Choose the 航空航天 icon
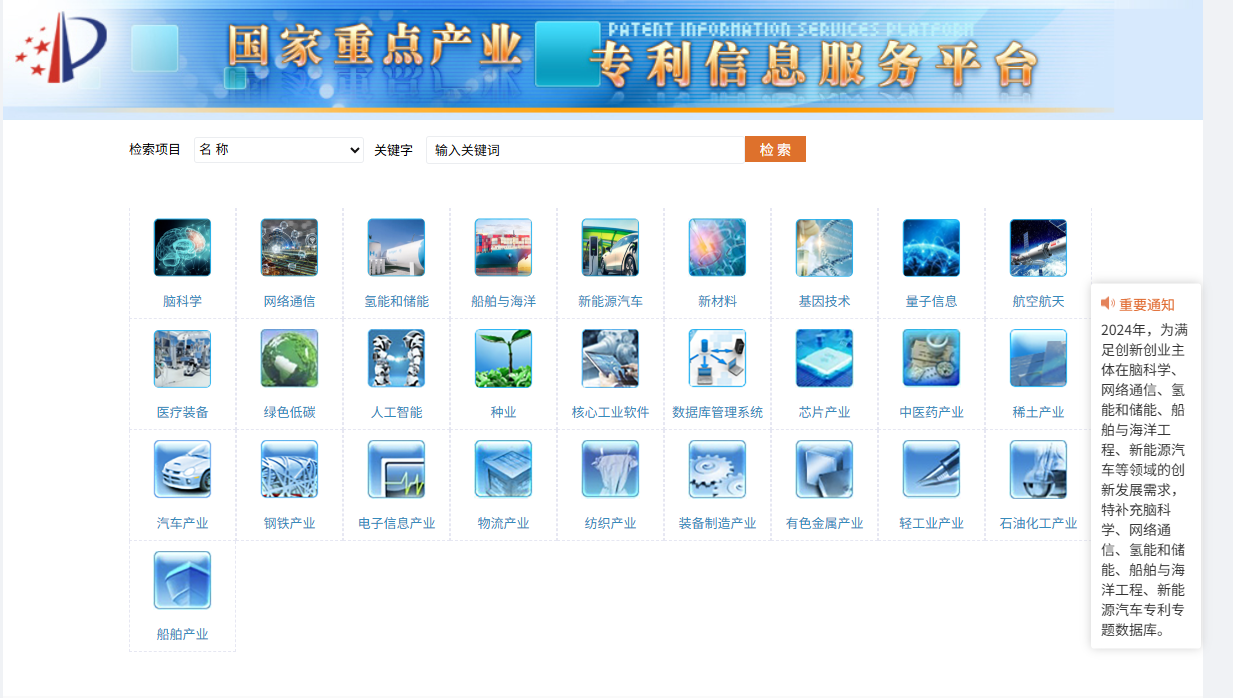The height and width of the screenshot is (698, 1233). (1038, 248)
